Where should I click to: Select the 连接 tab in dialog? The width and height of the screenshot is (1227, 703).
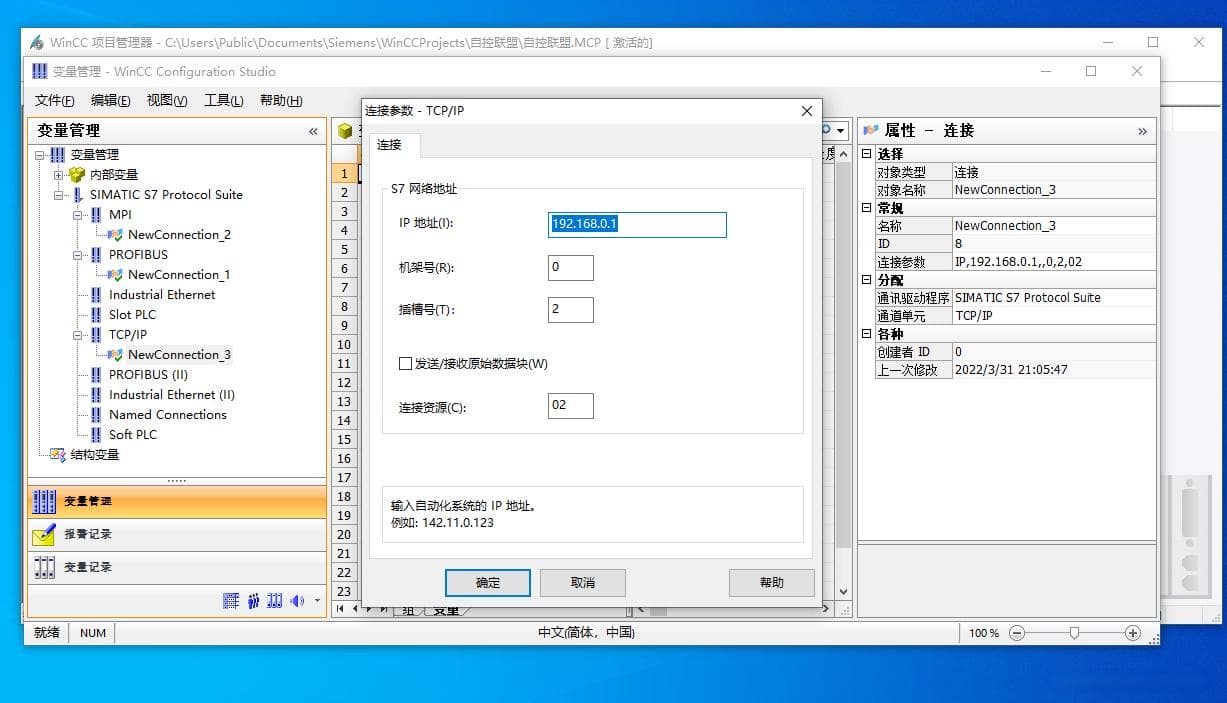tap(394, 145)
